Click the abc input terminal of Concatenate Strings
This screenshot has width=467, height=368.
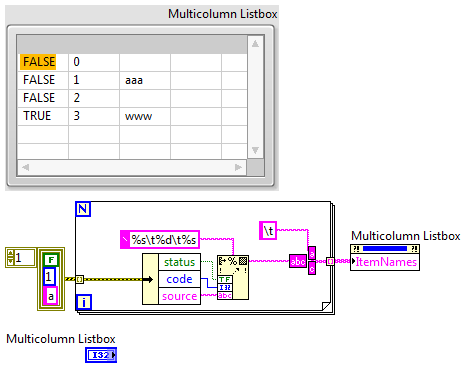[298, 261]
